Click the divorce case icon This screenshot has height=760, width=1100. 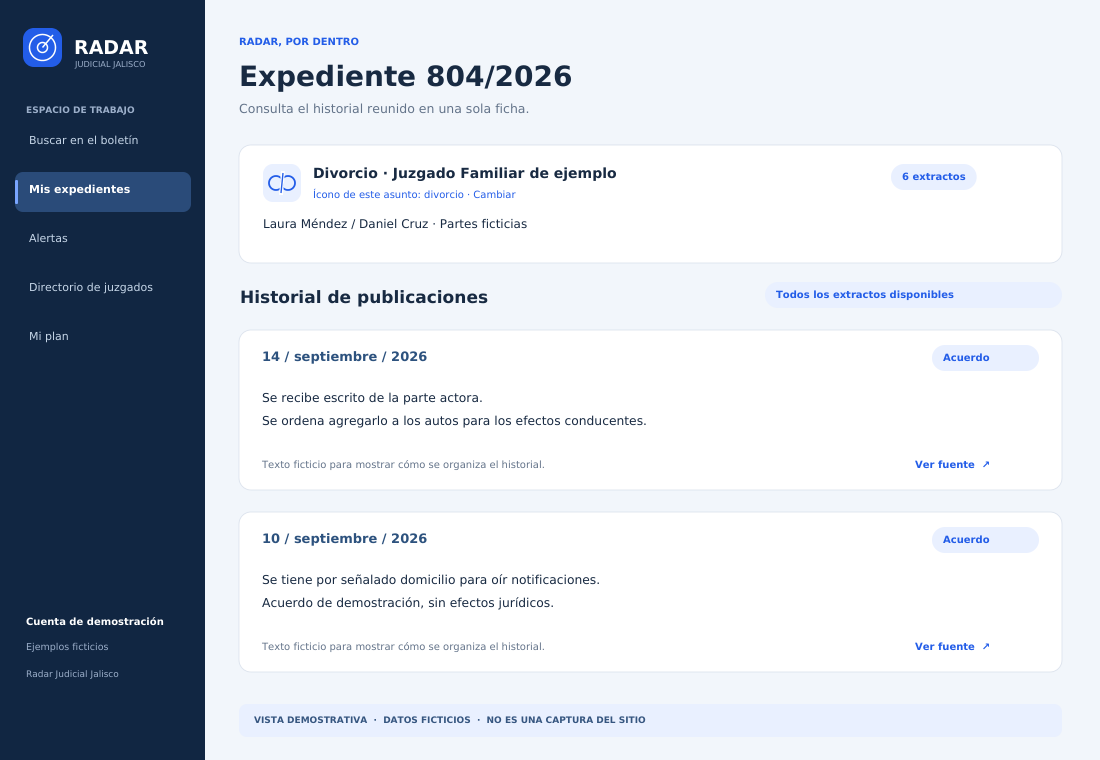coord(282,183)
